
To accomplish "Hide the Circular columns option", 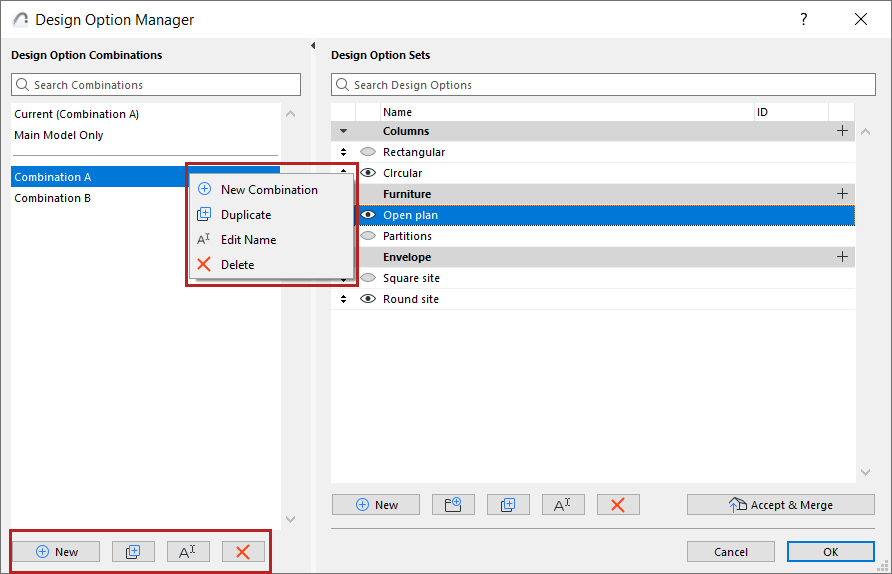I will pyautogui.click(x=368, y=172).
